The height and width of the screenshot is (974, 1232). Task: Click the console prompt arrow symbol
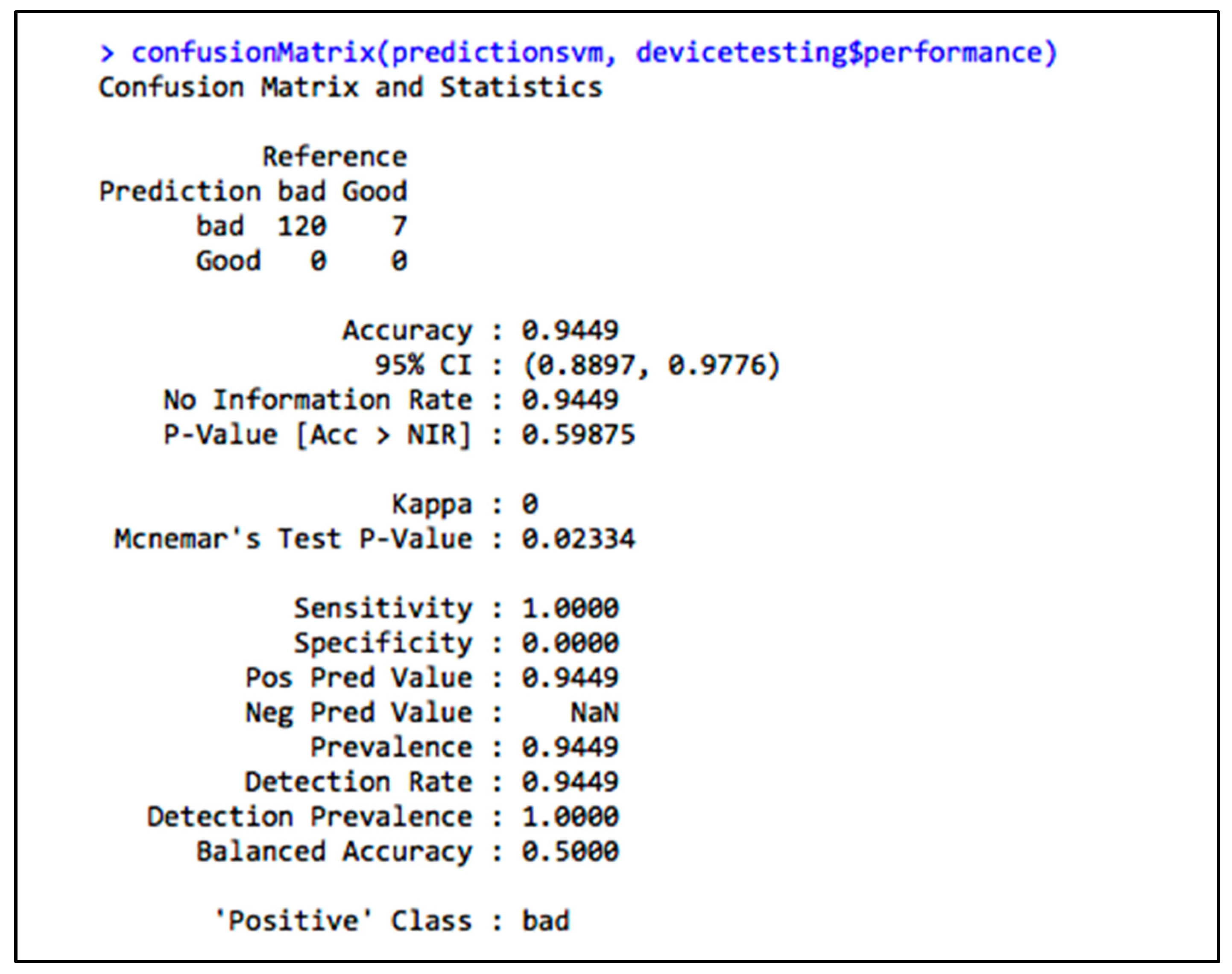107,53
